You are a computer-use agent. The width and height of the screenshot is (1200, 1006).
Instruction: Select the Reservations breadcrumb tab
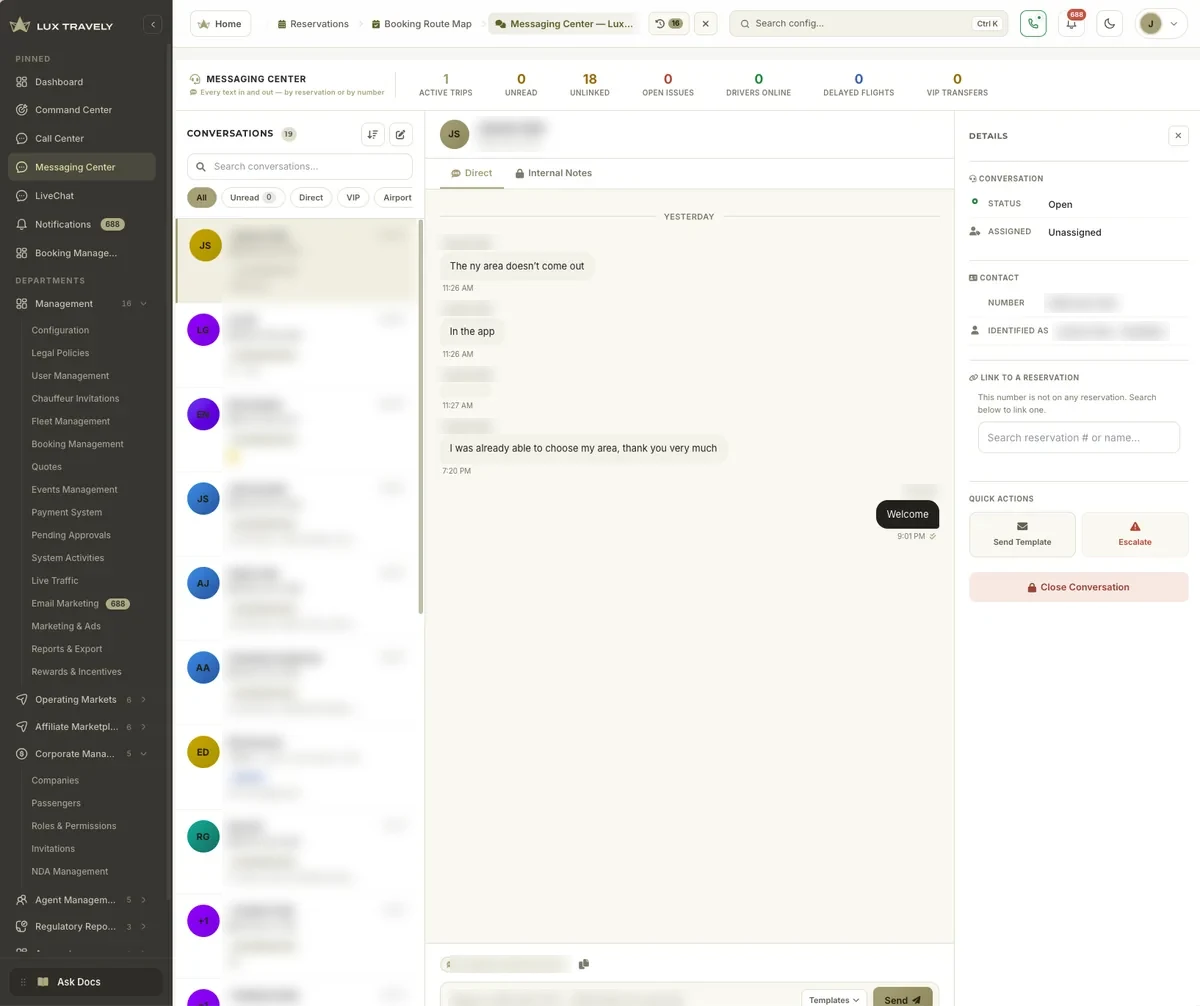(313, 23)
